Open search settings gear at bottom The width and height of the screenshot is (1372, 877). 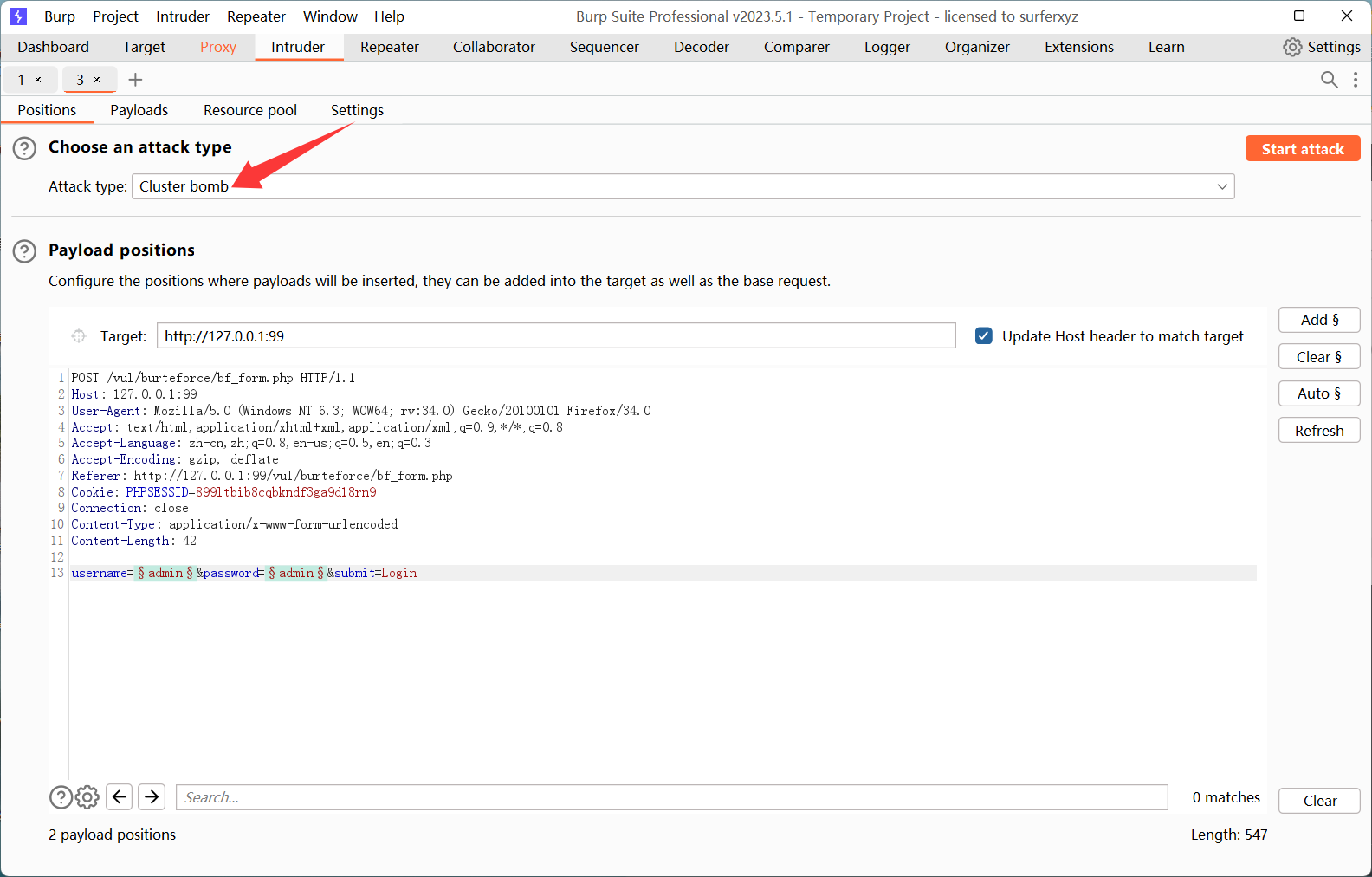87,797
